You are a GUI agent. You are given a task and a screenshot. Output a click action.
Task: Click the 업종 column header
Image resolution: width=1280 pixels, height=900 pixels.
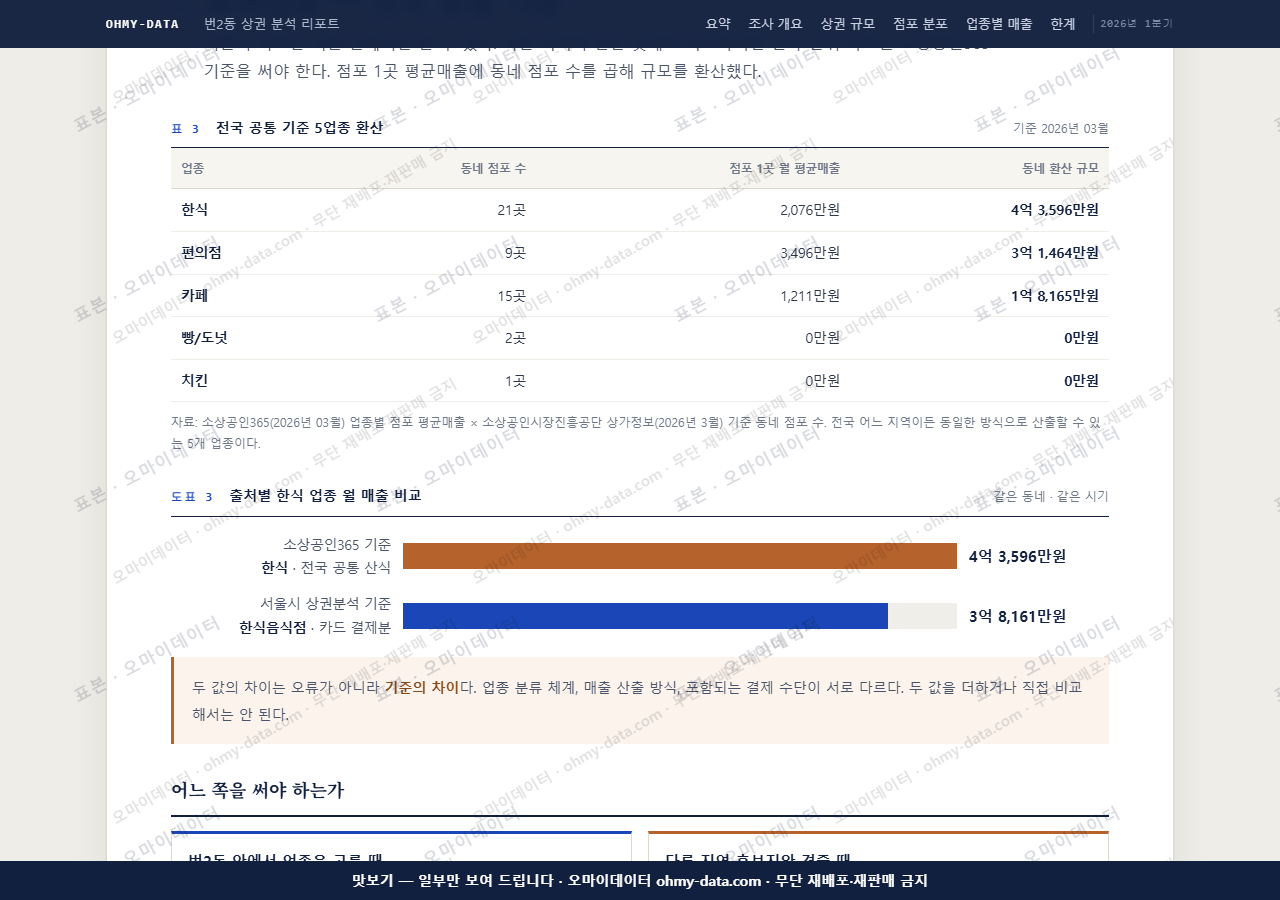[192, 168]
